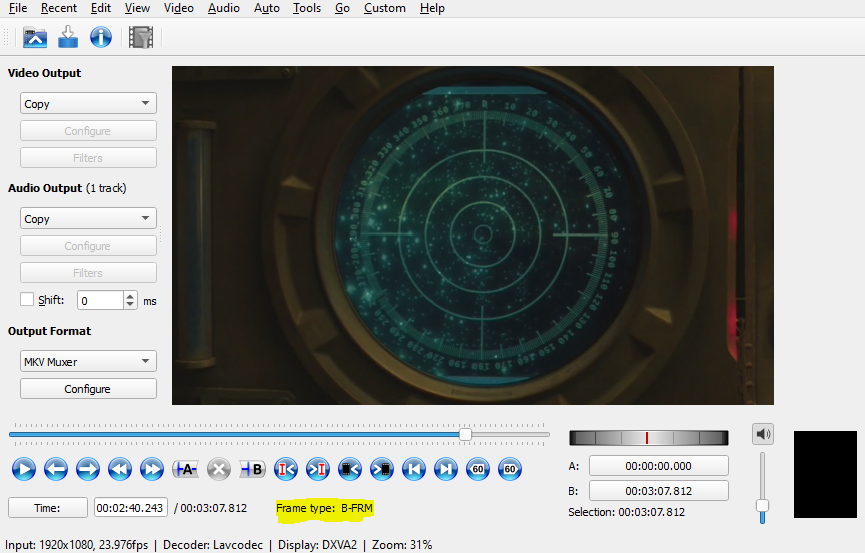Screen dimensions: 865x553
Task: Delete selection with the X button
Action: coord(219,469)
